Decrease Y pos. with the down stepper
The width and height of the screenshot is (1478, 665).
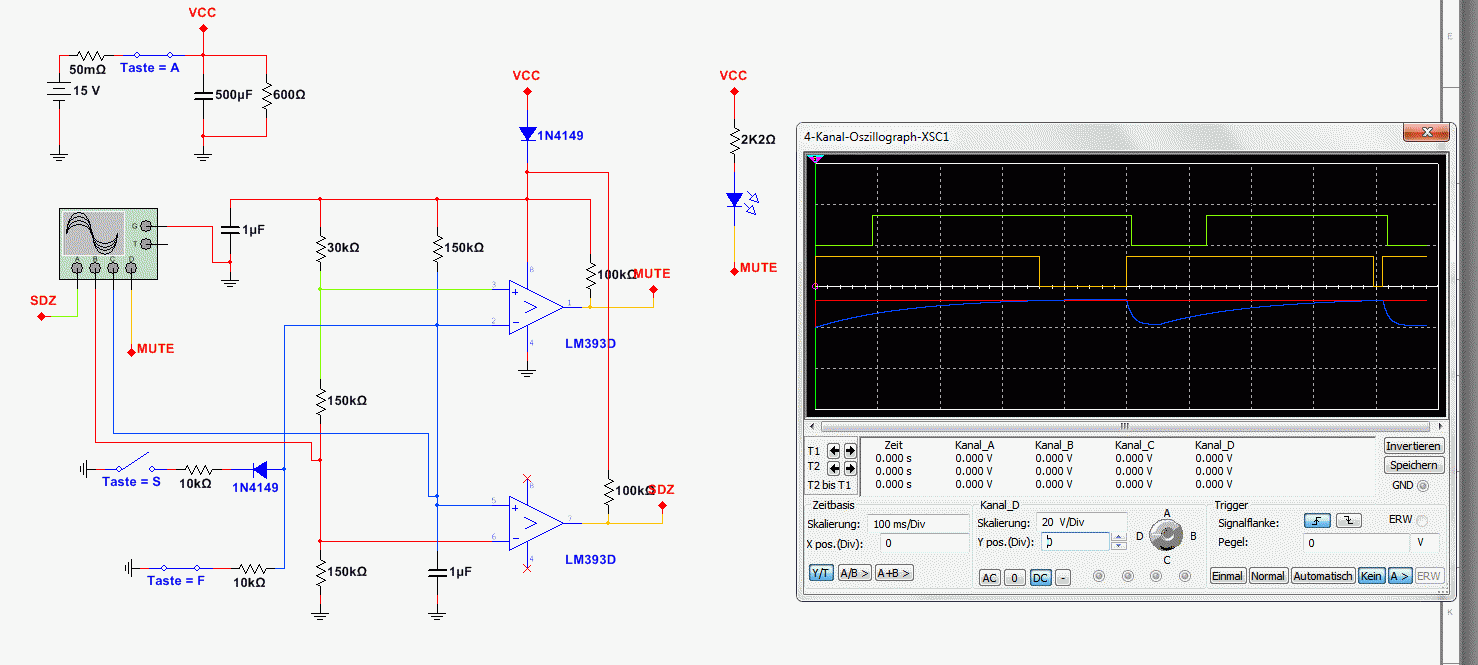[x=1119, y=546]
